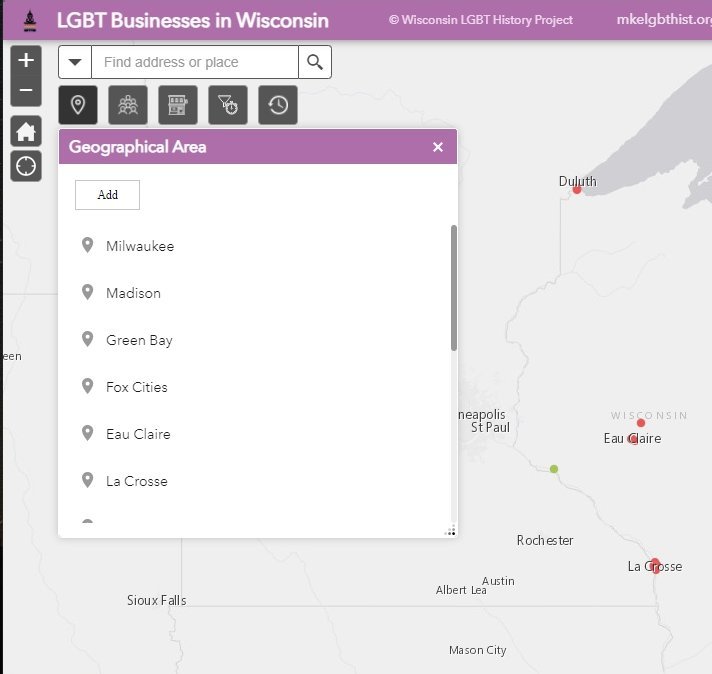The image size is (712, 674).
Task: Return to the default map extent (home)
Action: (x=26, y=131)
